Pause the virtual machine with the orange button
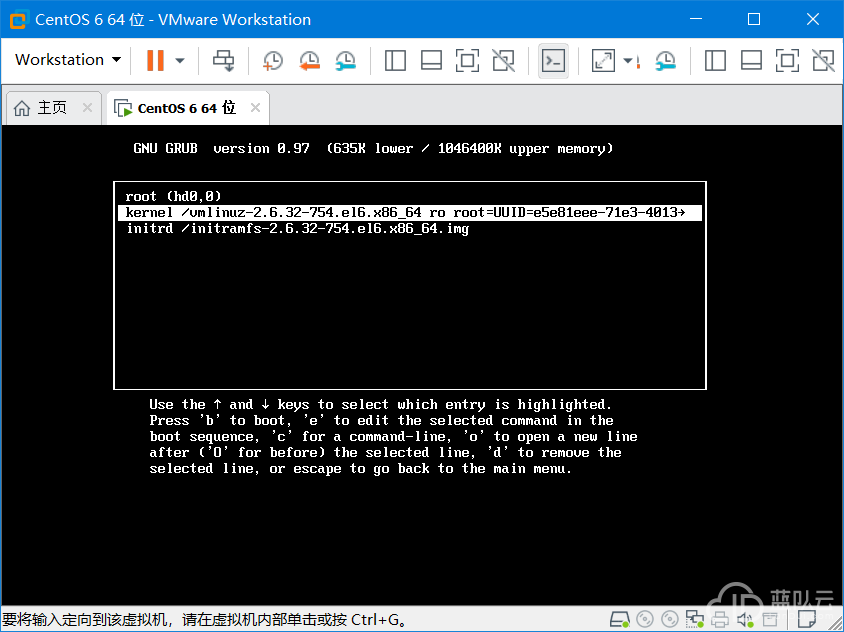 click(155, 60)
